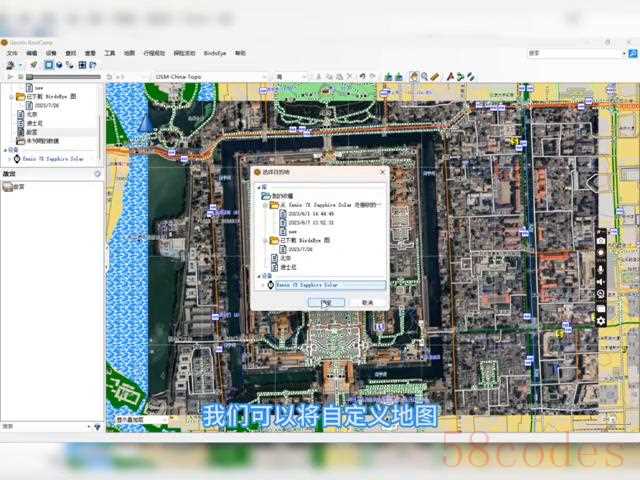Image resolution: width=640 pixels, height=480 pixels.
Task: Select the BirdsEye folder in the dialog
Action: point(300,240)
